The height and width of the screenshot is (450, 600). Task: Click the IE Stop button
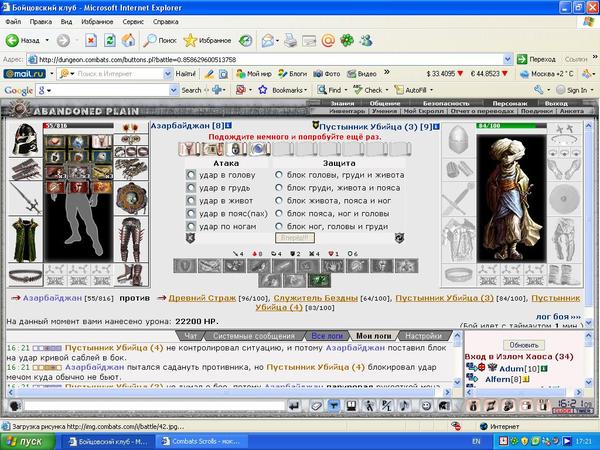tap(91, 40)
